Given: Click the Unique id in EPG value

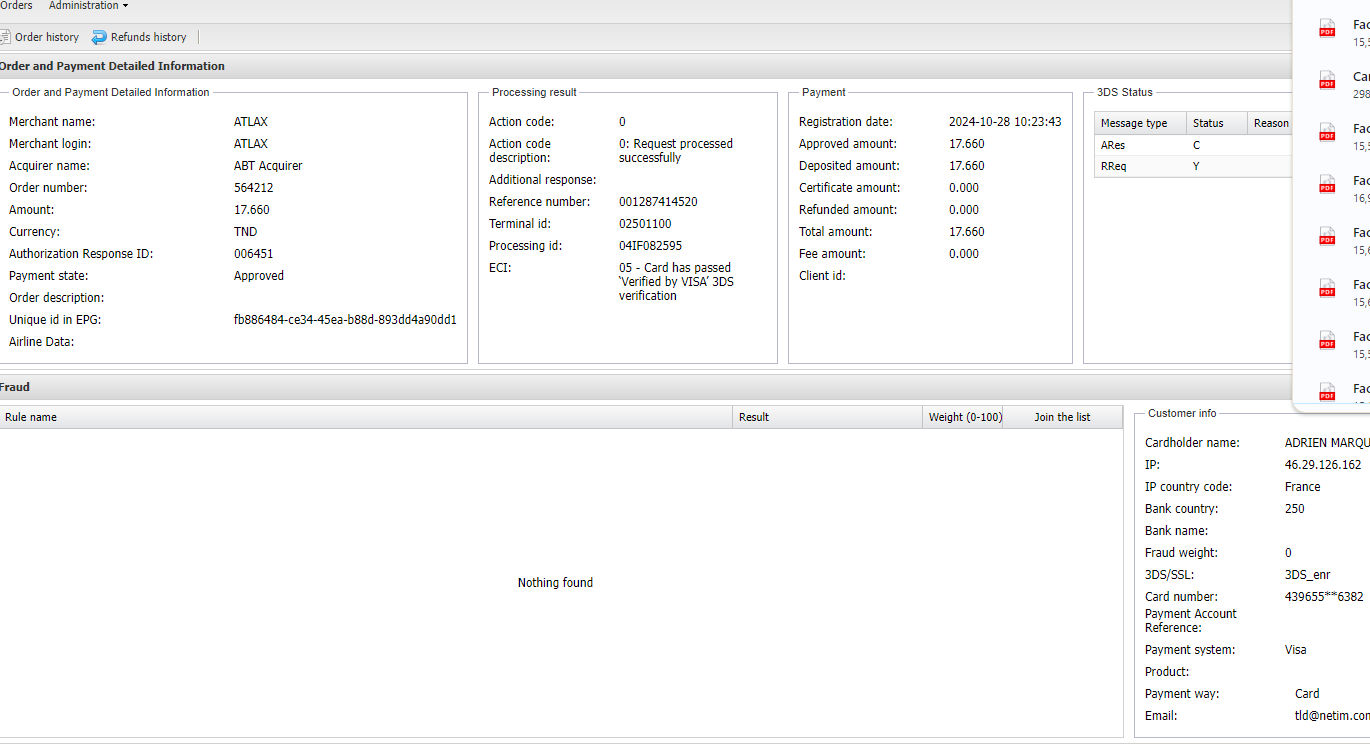Looking at the screenshot, I should click(345, 320).
